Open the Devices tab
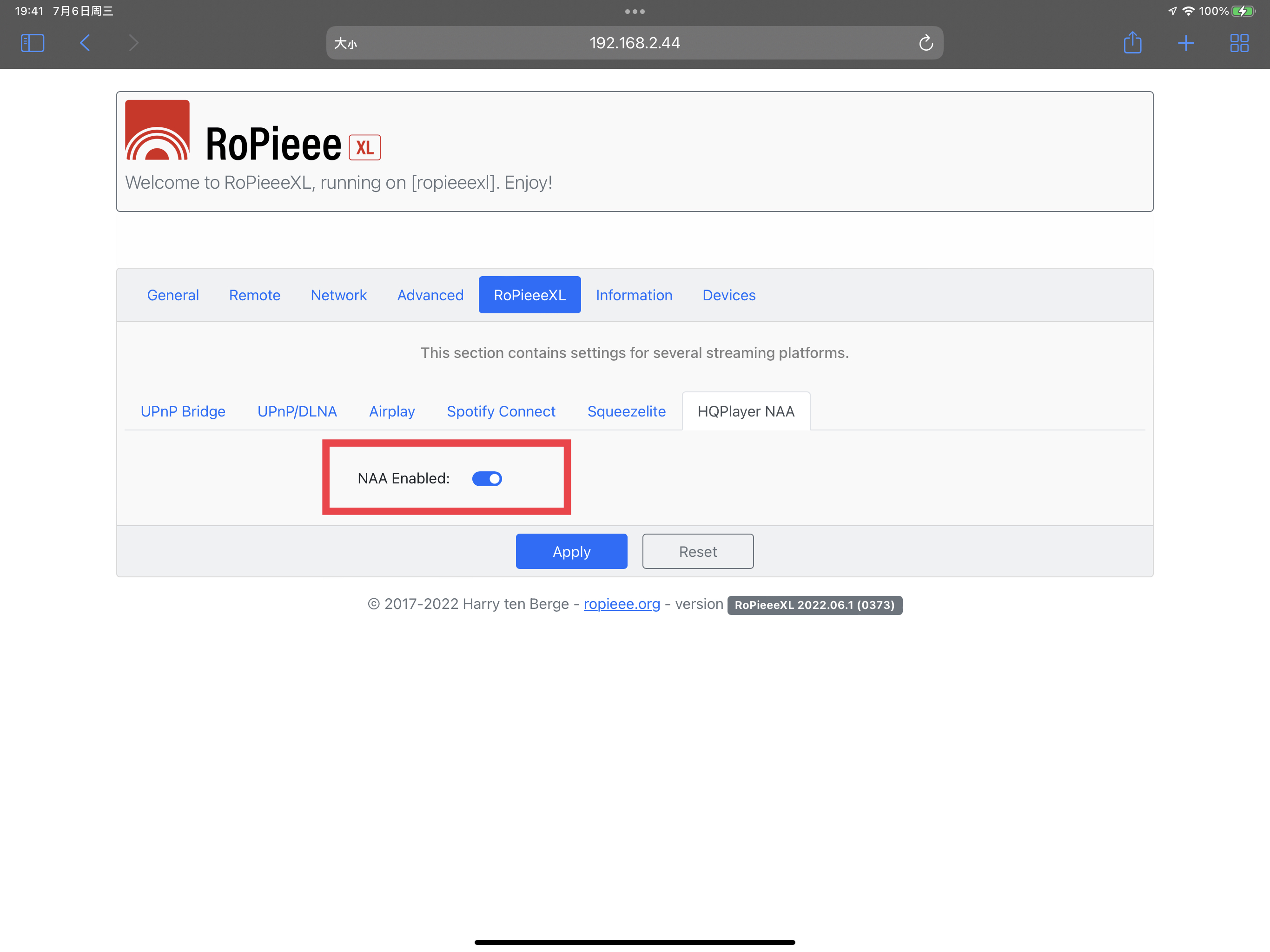This screenshot has height=952, width=1270. coord(728,295)
